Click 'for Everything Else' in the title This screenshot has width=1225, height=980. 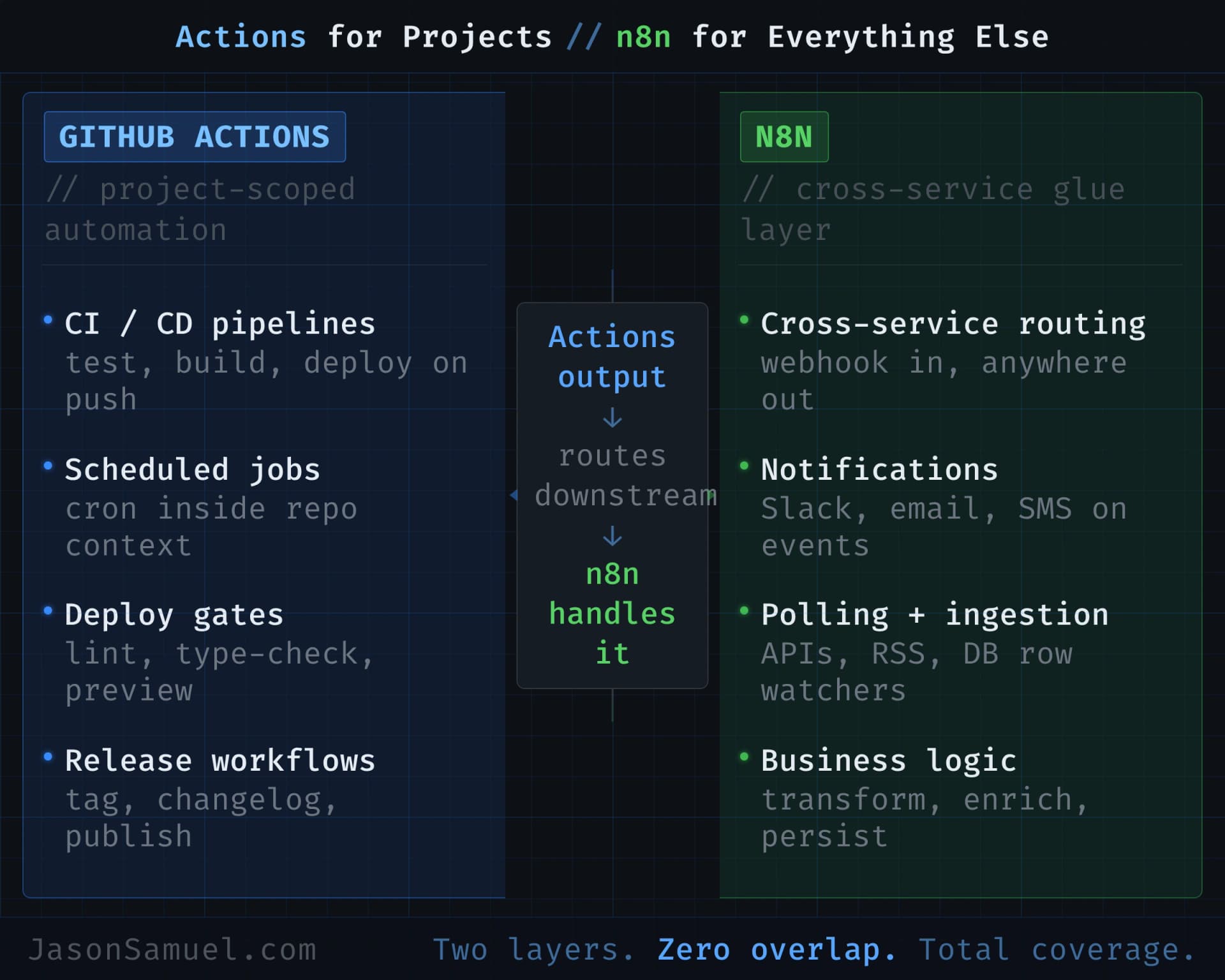point(870,38)
